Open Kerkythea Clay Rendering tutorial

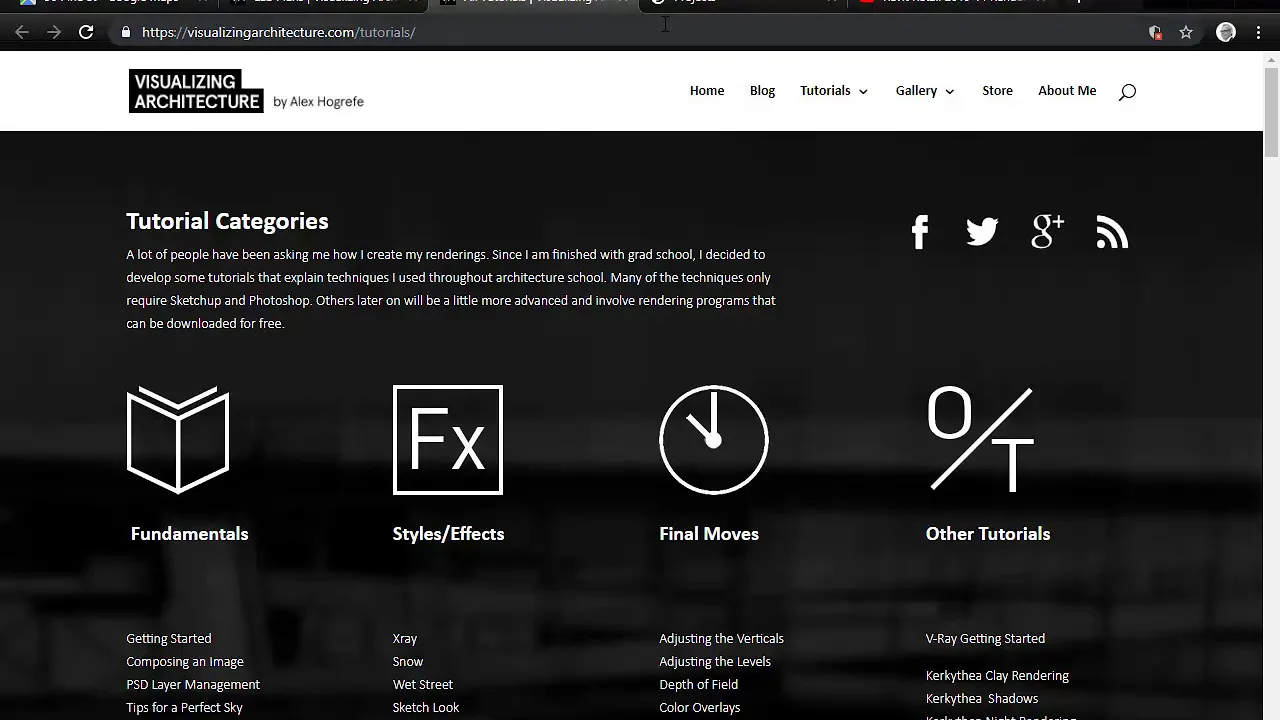click(997, 675)
